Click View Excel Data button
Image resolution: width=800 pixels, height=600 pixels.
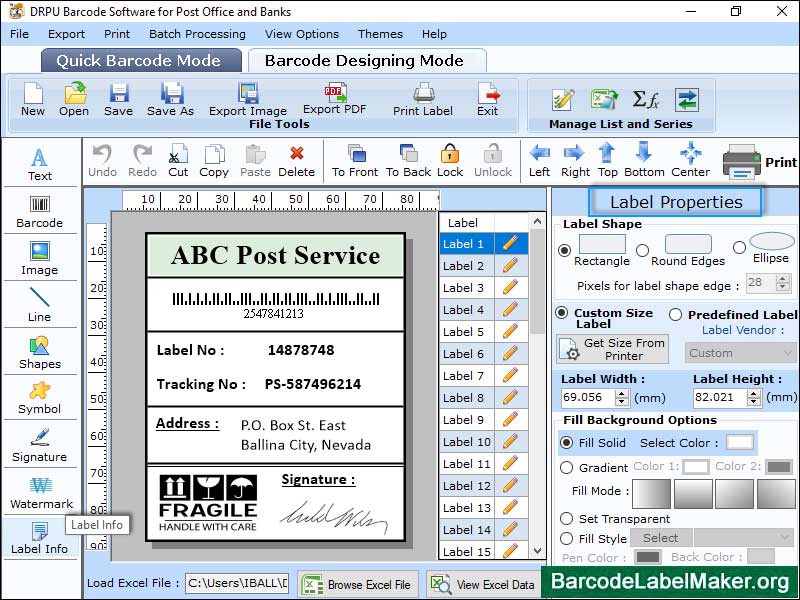[x=484, y=585]
